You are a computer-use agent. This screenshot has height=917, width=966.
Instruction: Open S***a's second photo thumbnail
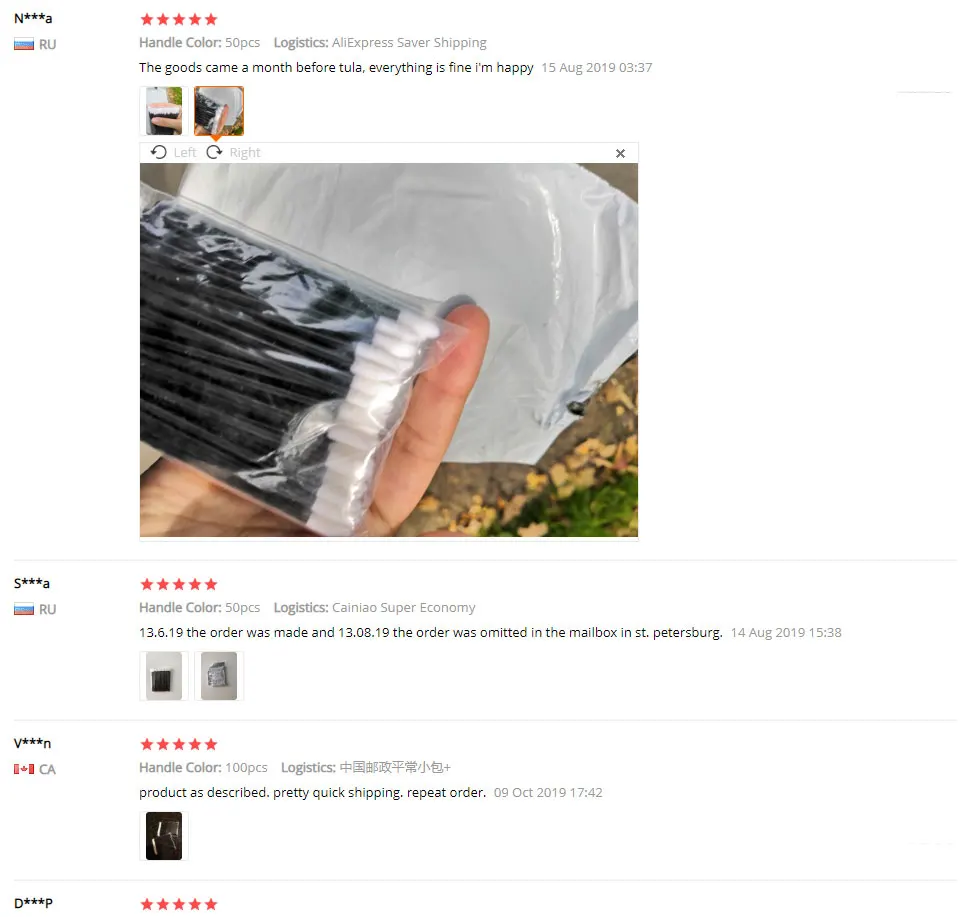pos(219,676)
